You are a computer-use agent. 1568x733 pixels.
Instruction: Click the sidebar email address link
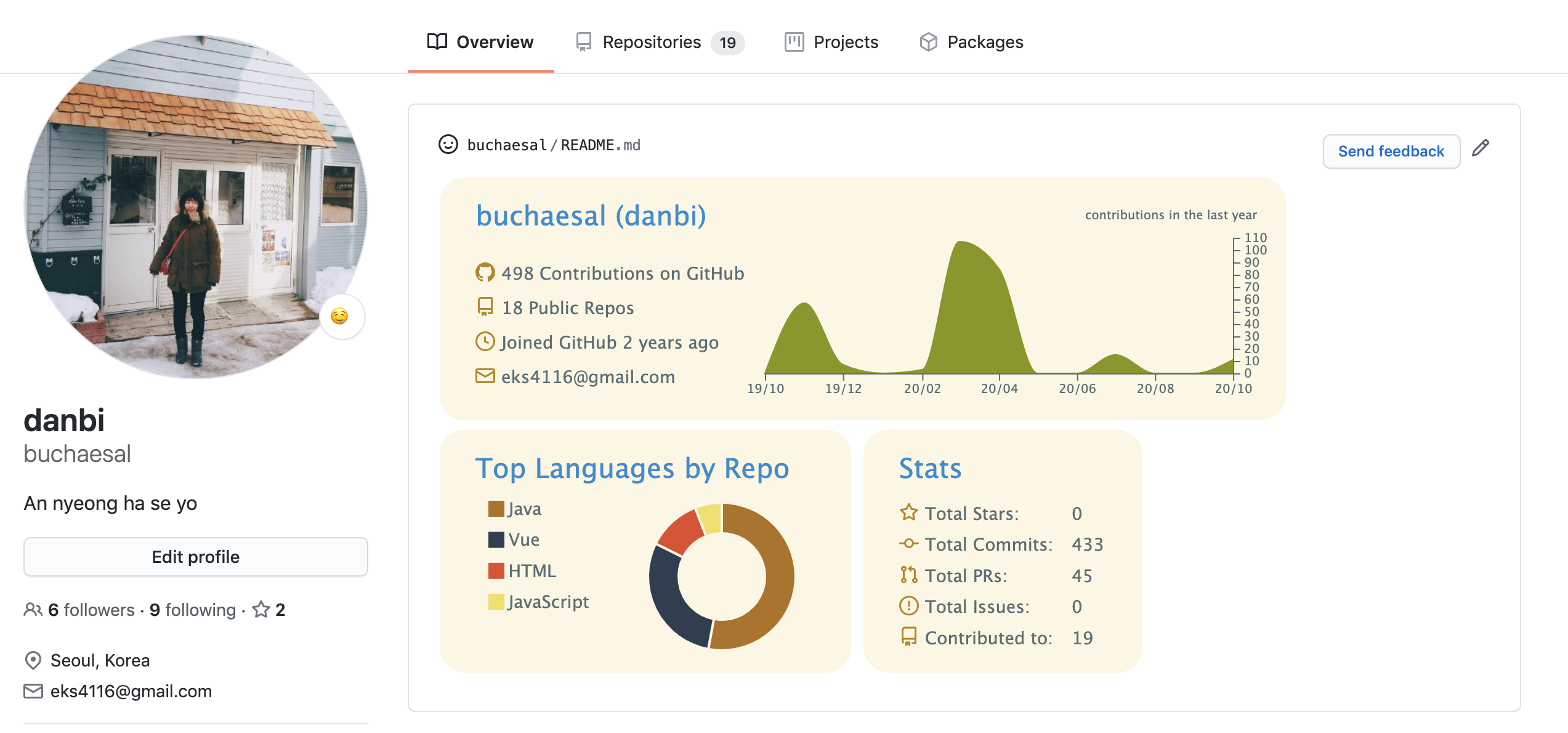[131, 691]
